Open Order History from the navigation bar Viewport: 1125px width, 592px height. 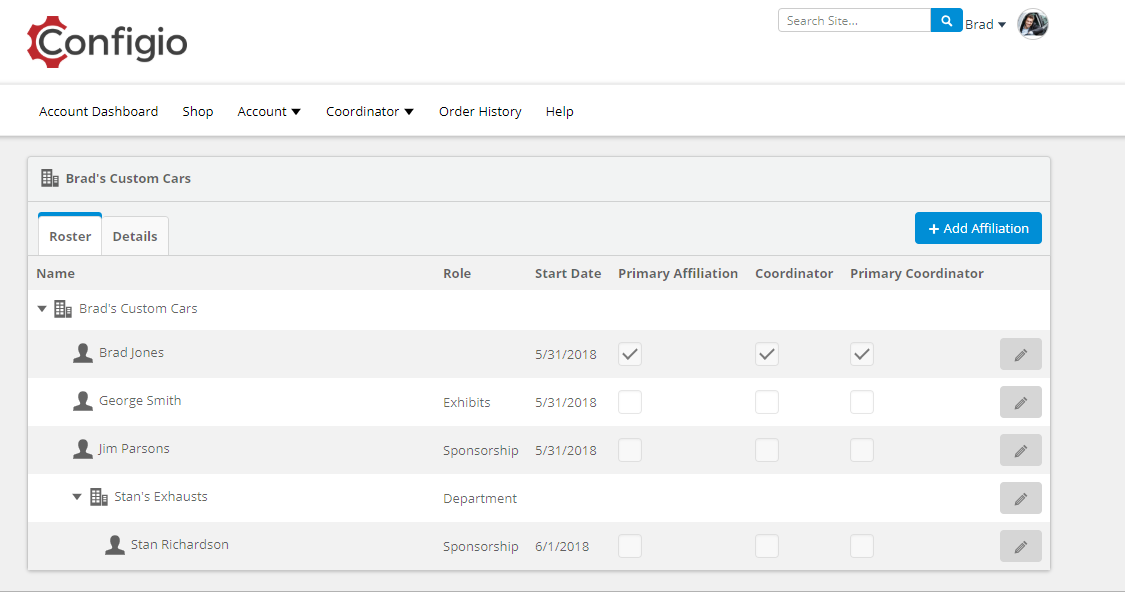click(x=479, y=111)
